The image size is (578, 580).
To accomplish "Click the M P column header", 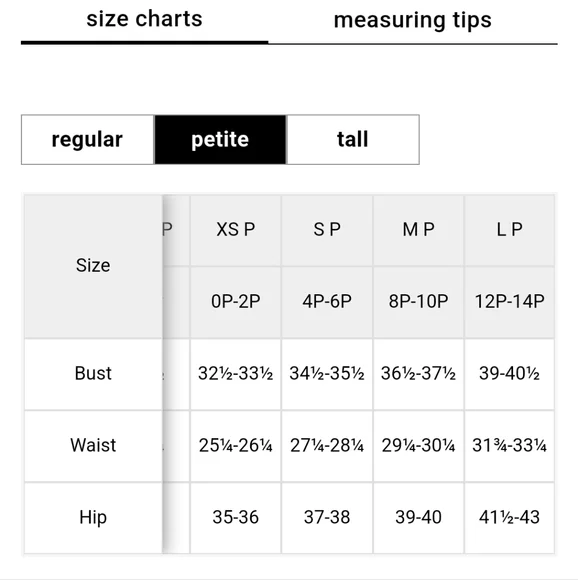I will (x=418, y=230).
